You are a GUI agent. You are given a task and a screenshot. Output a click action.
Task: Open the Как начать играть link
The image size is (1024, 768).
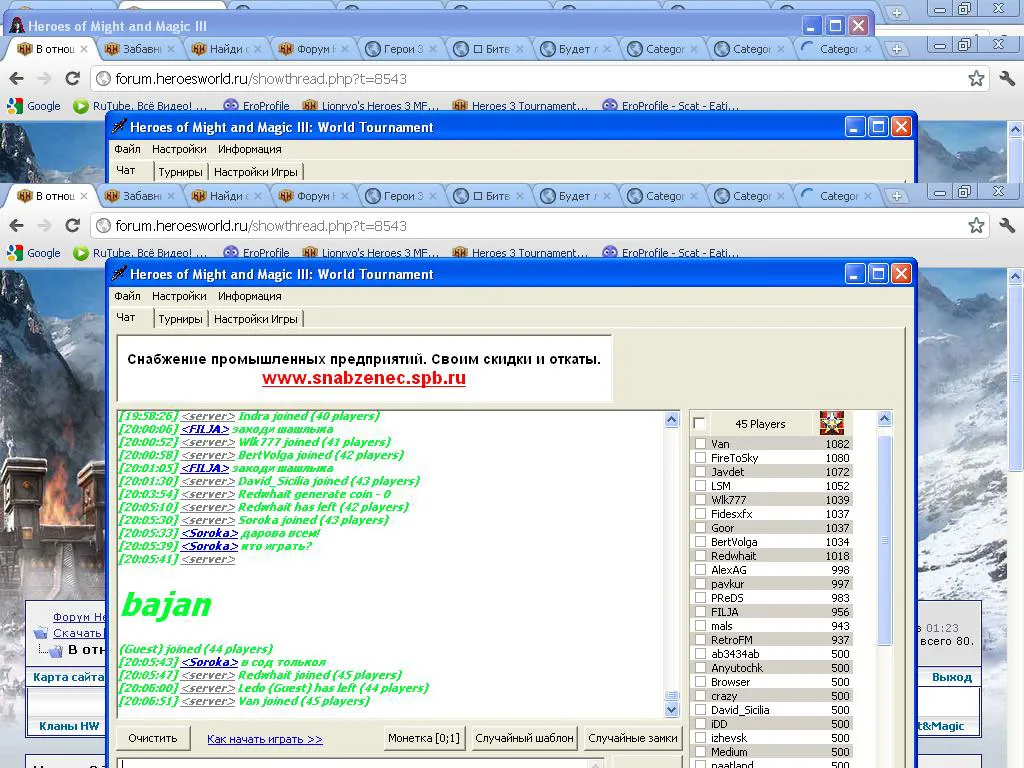264,739
